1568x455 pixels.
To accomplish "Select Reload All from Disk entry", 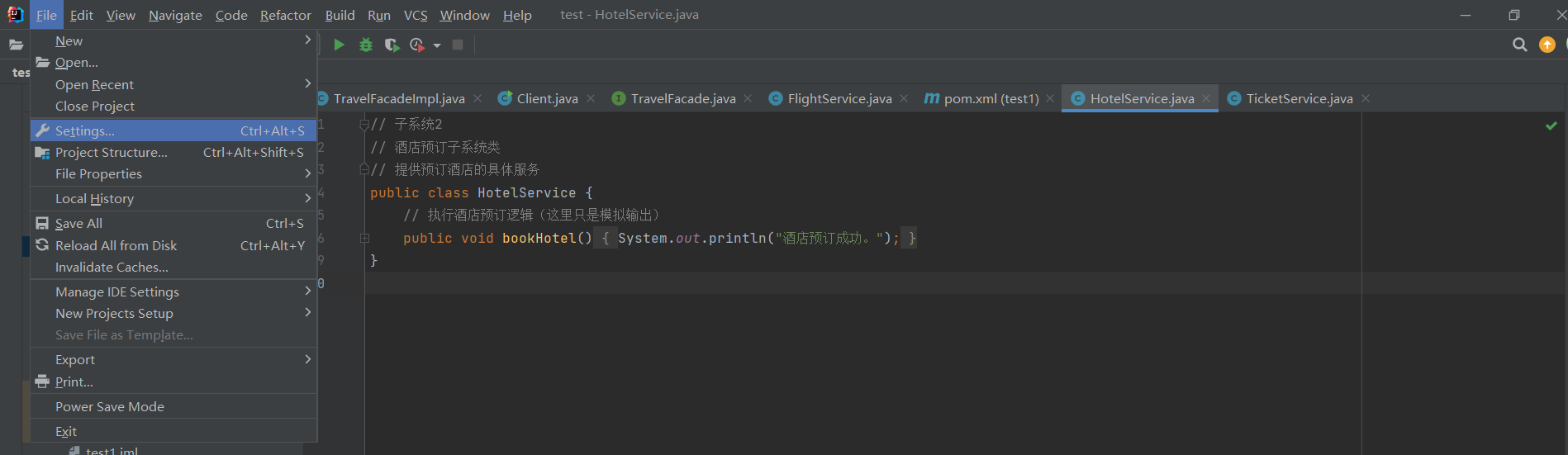I will click(x=173, y=245).
